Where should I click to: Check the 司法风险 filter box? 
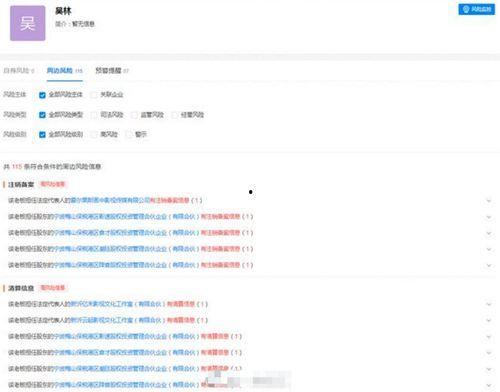[94, 115]
